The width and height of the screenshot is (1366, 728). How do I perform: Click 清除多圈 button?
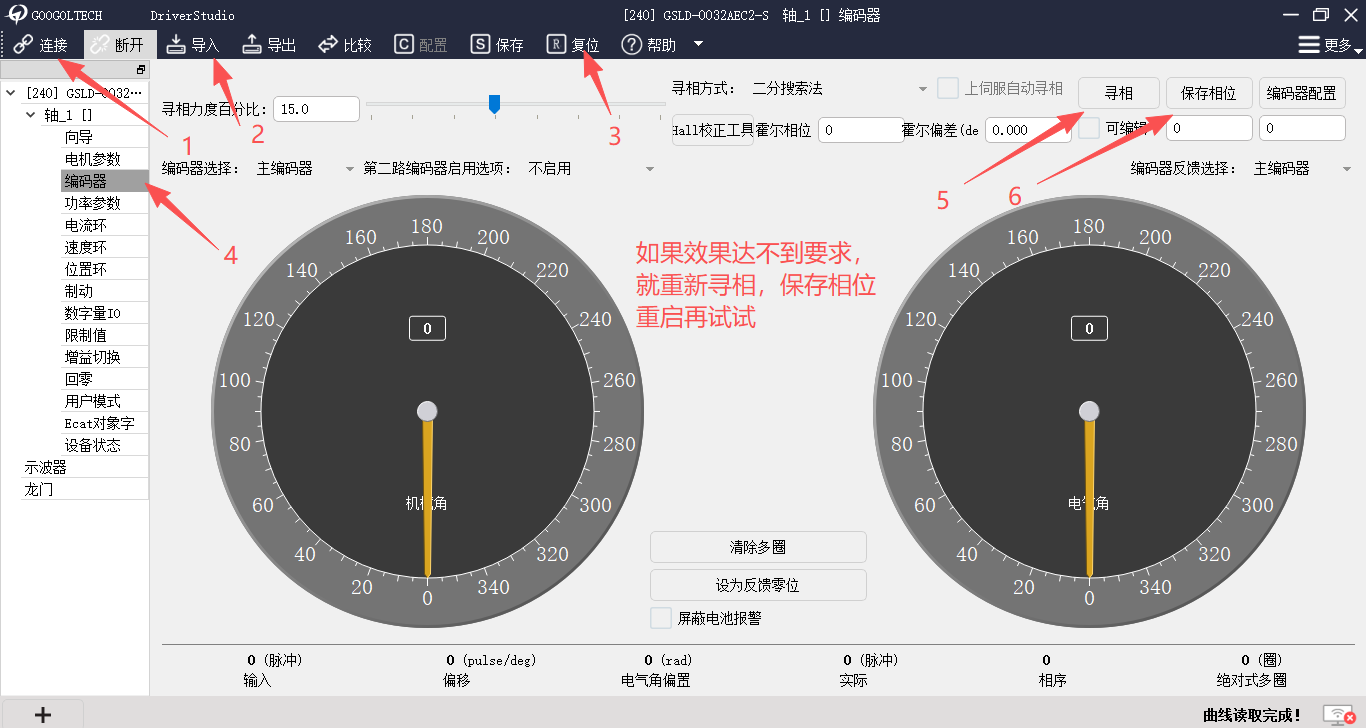pos(758,547)
